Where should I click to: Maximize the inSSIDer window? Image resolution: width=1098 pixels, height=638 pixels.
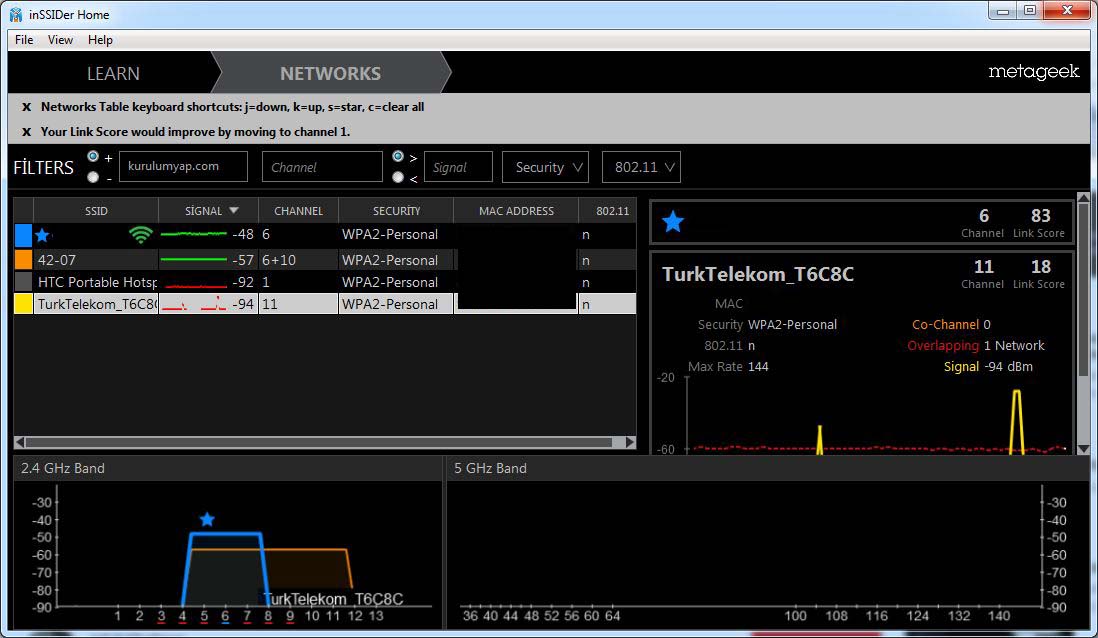coord(1029,11)
